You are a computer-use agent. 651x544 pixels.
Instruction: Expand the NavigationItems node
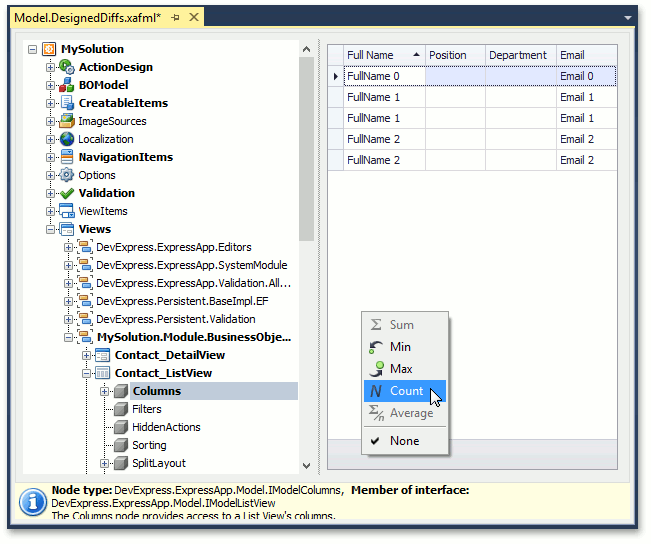click(x=50, y=157)
